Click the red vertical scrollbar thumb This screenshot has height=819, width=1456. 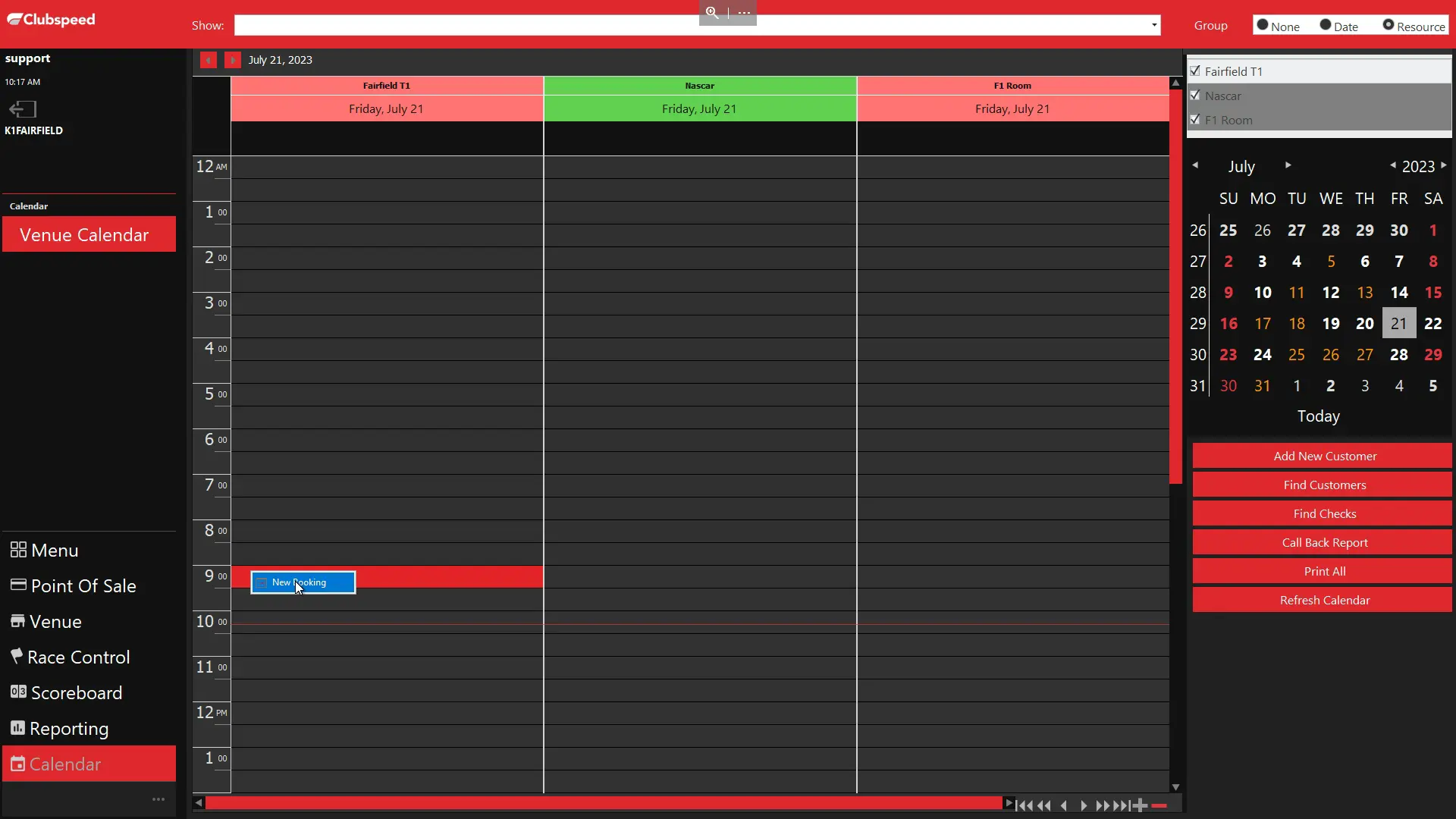[x=1176, y=287]
